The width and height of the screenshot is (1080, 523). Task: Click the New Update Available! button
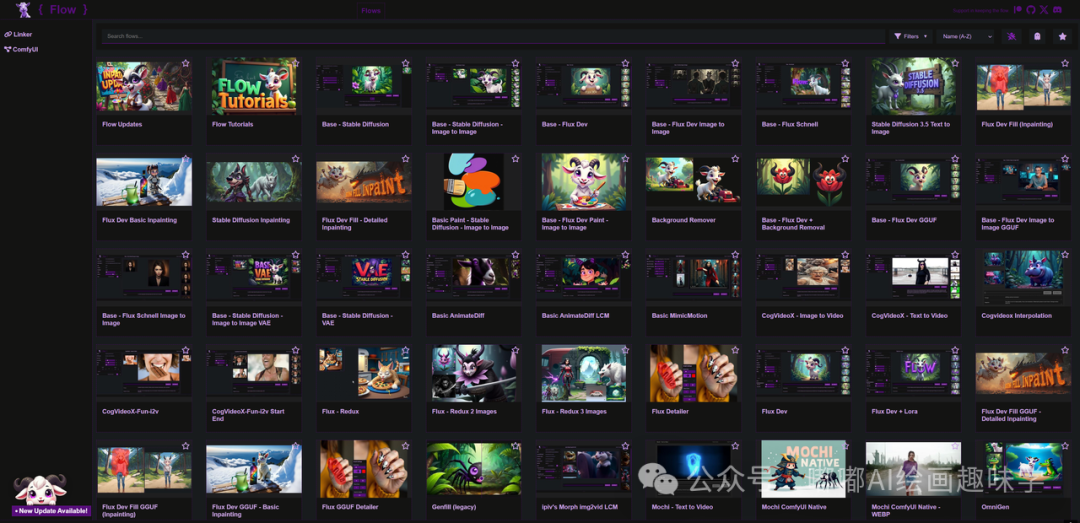(52, 511)
